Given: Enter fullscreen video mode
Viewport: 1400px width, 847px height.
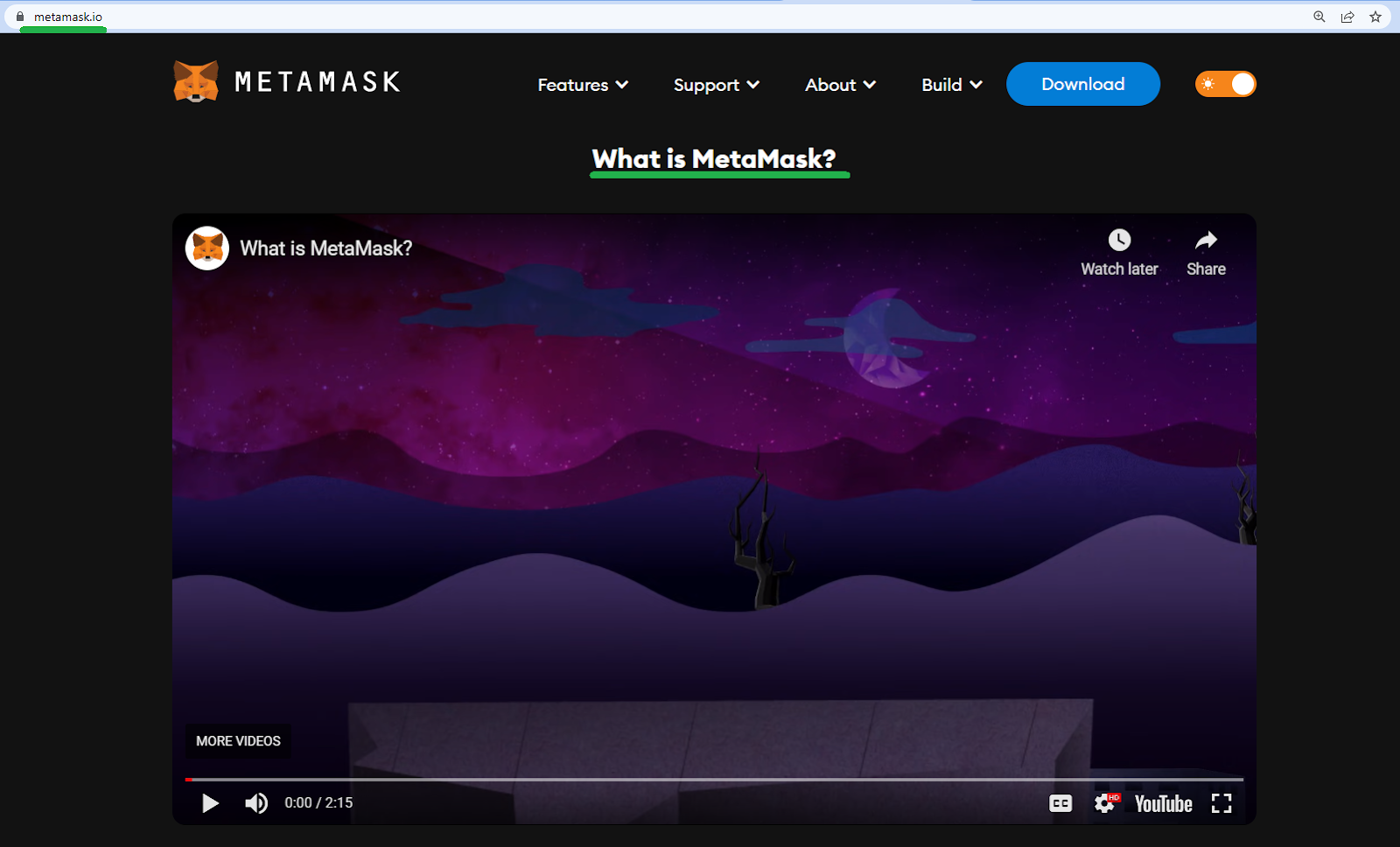Looking at the screenshot, I should click(x=1221, y=803).
